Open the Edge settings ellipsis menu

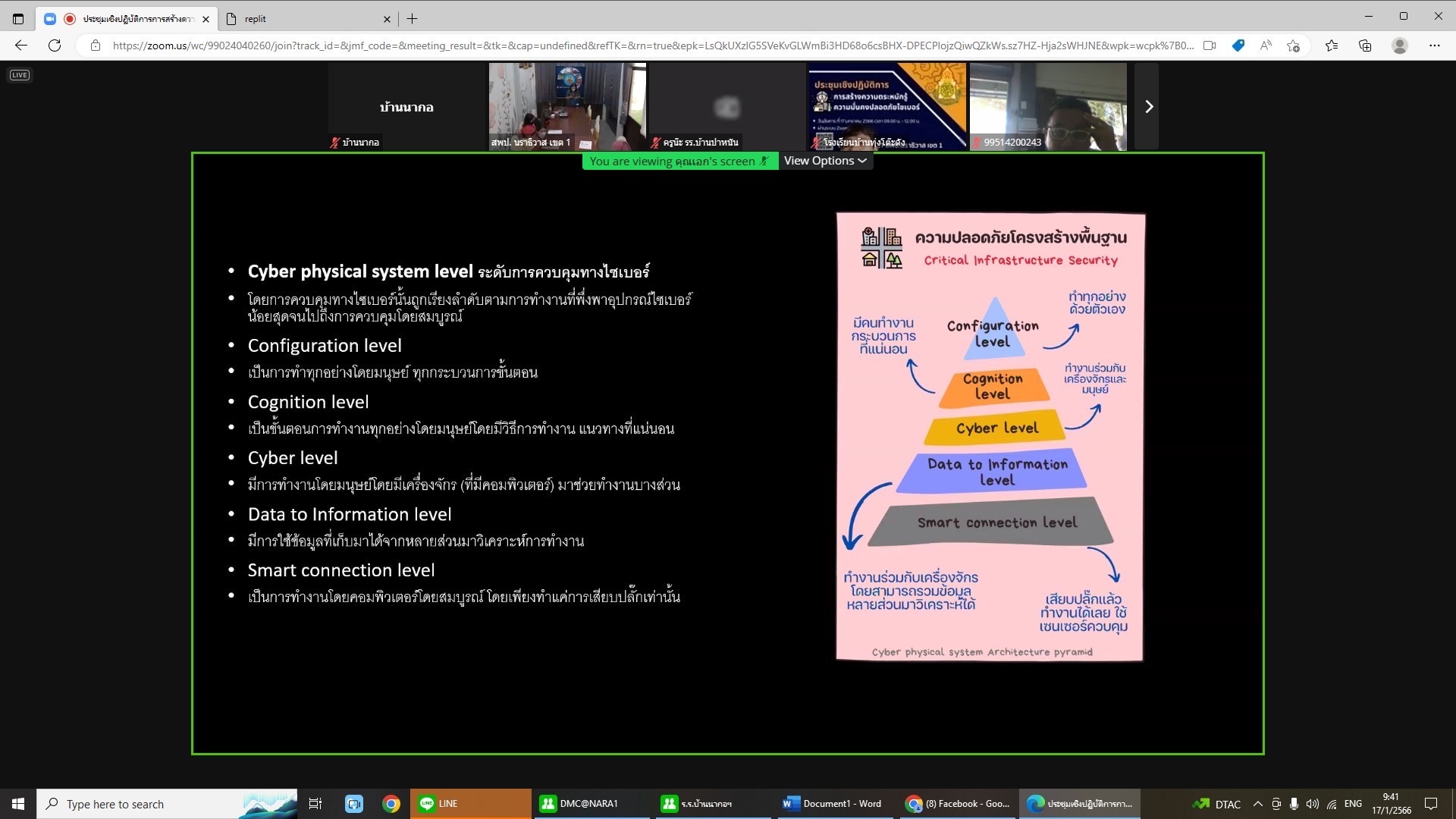[1434, 45]
